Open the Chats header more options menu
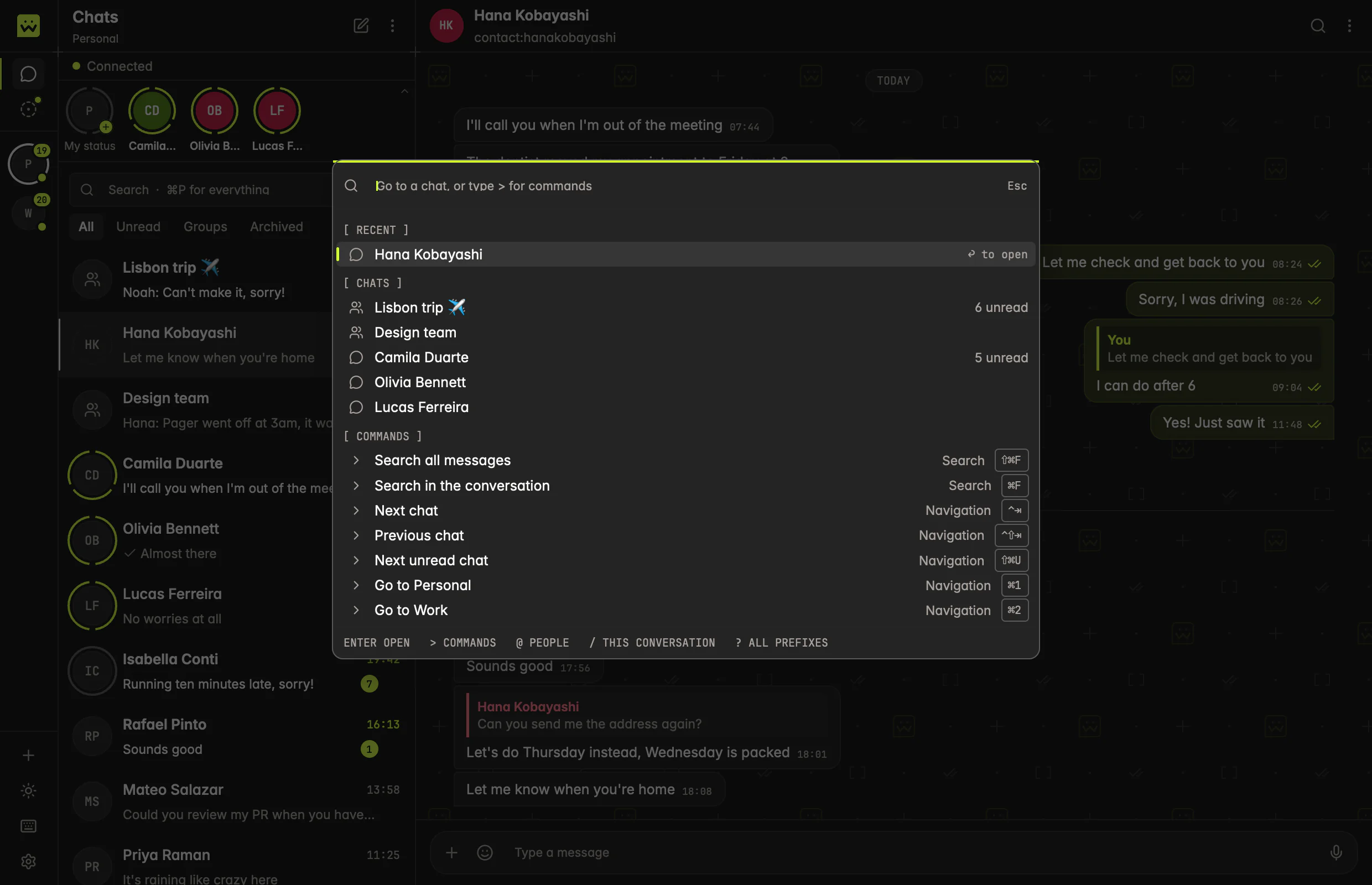The height and width of the screenshot is (885, 1372). [x=393, y=25]
